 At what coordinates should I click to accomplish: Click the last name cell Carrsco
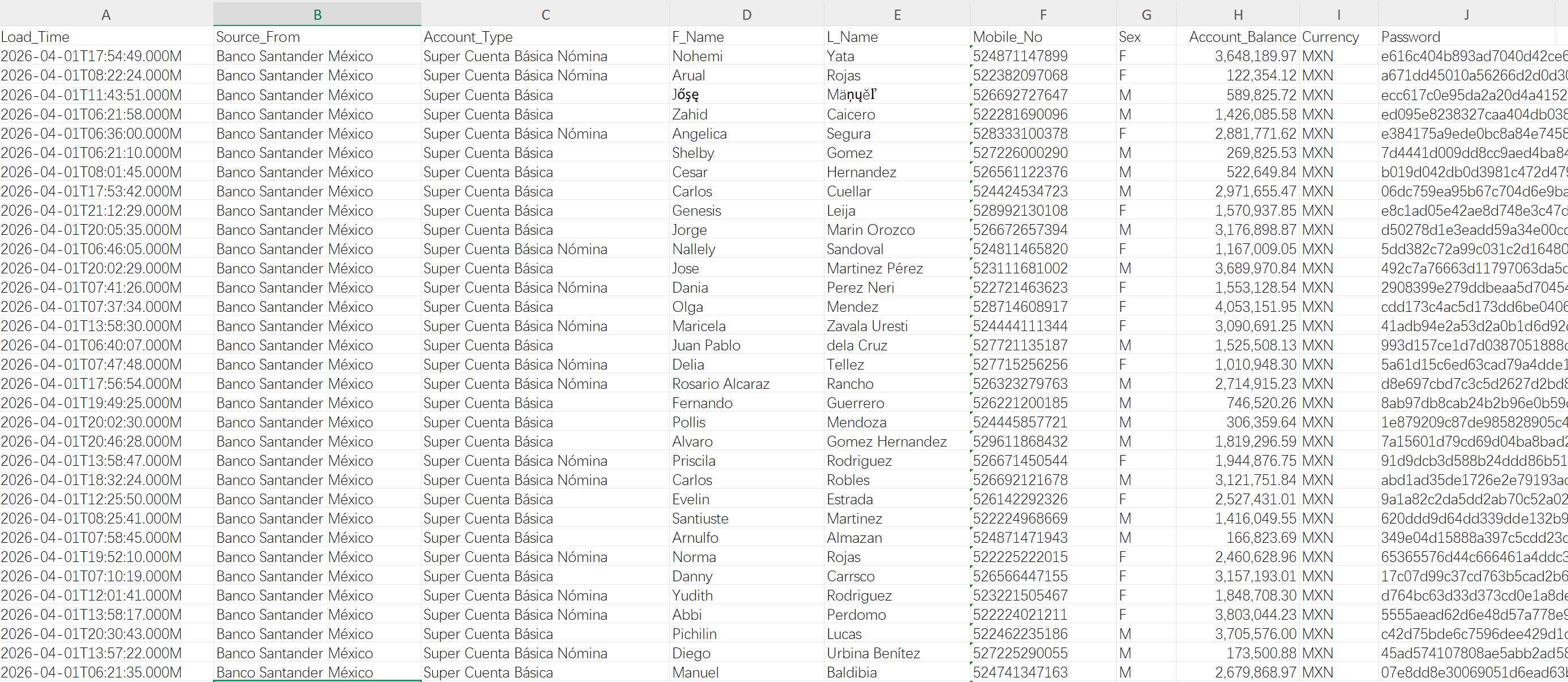(x=897, y=576)
